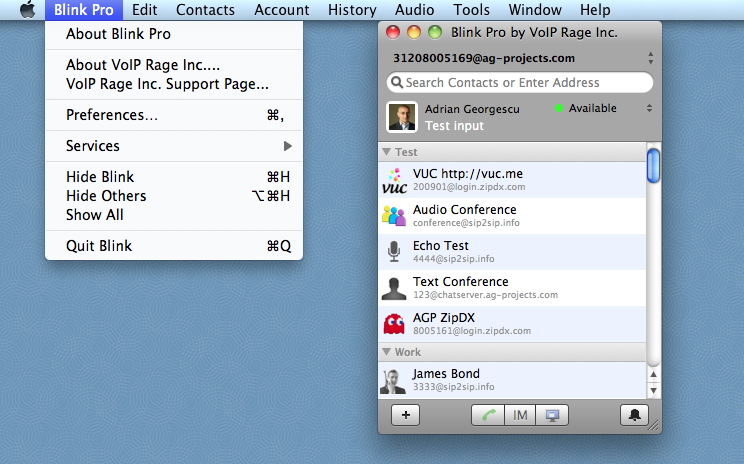Image resolution: width=744 pixels, height=464 pixels.
Task: Open the Apple menu
Action: pyautogui.click(x=28, y=9)
